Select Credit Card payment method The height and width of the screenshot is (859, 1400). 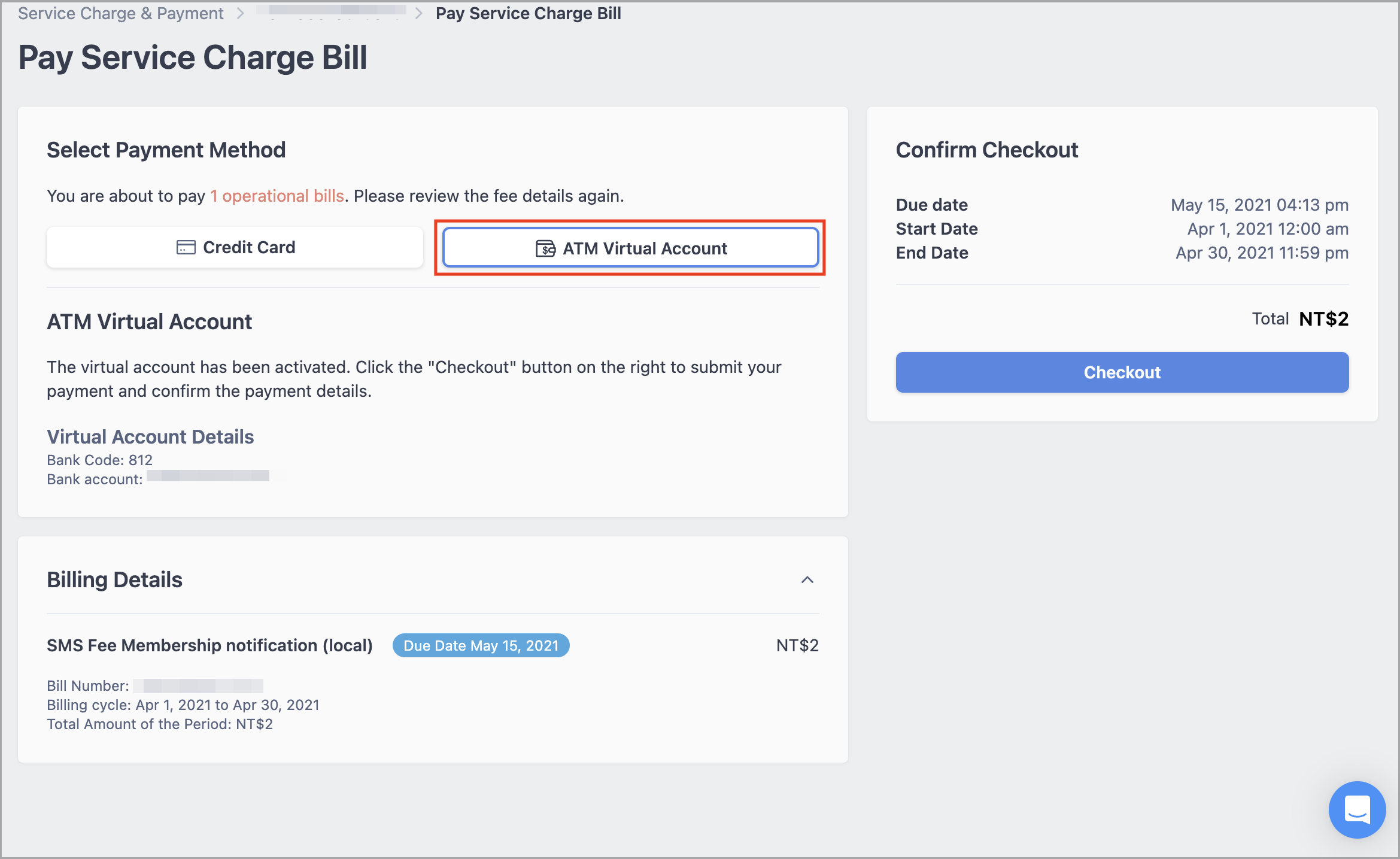(235, 247)
